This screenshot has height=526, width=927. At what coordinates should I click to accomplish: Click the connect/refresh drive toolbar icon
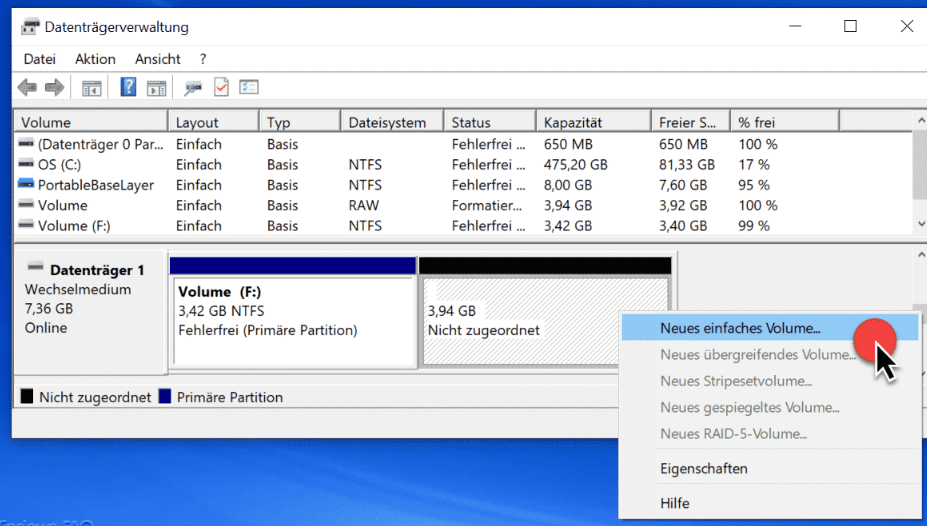pos(193,88)
